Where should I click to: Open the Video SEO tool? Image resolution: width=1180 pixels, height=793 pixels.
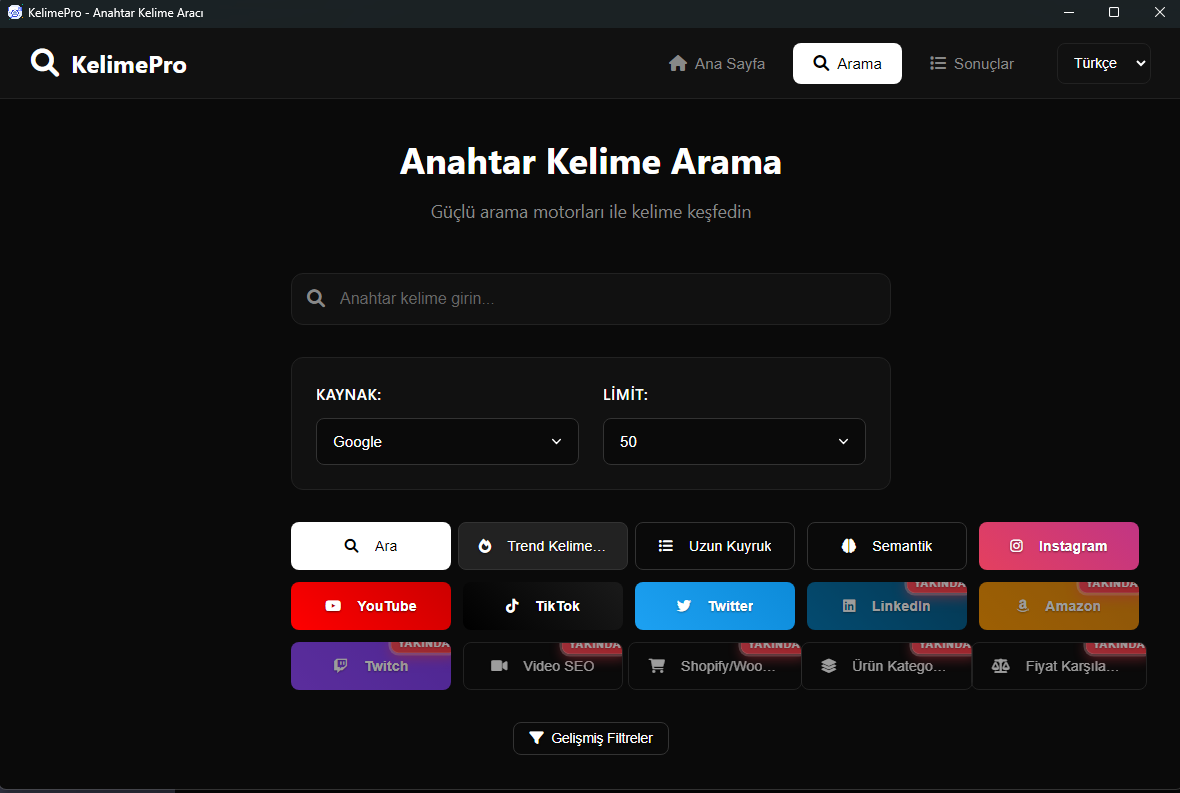(x=543, y=666)
